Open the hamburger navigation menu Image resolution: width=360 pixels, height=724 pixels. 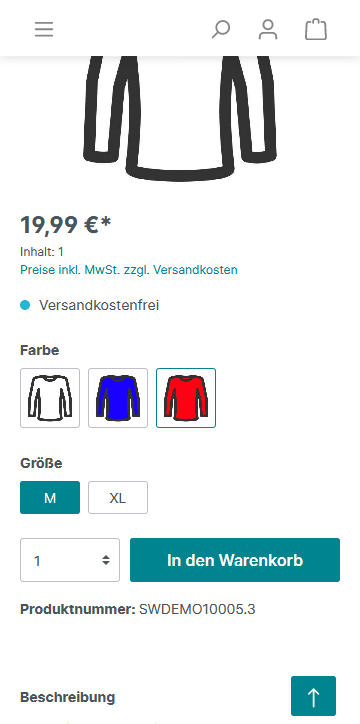click(x=44, y=30)
